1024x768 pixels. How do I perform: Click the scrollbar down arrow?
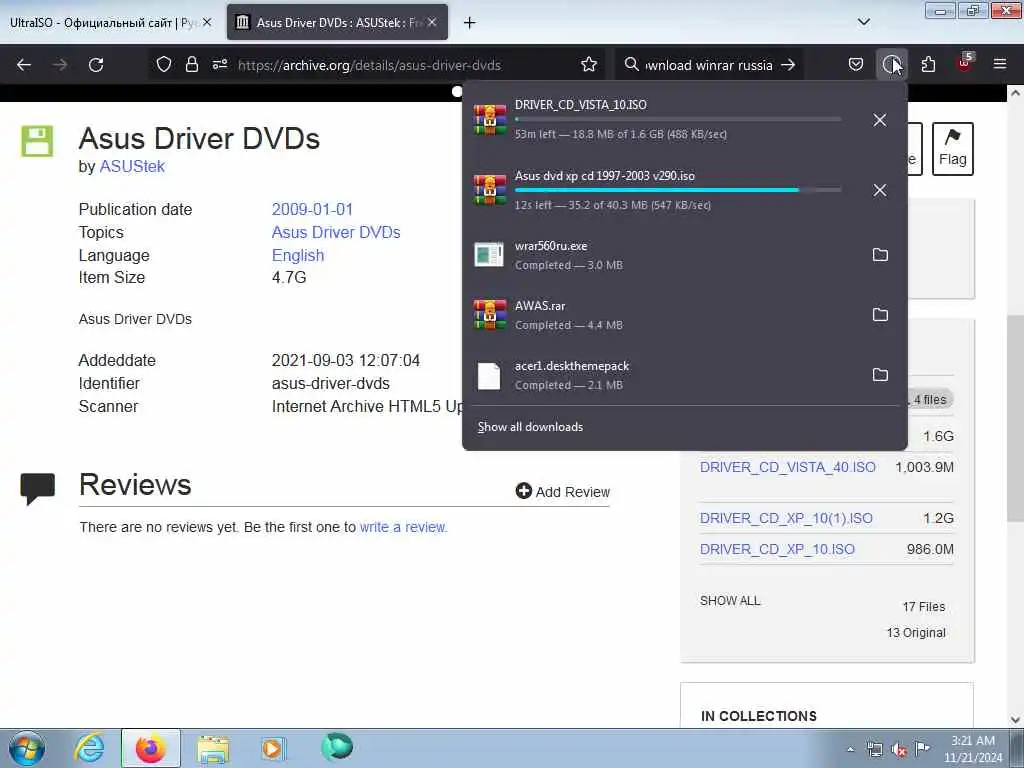(x=1015, y=720)
